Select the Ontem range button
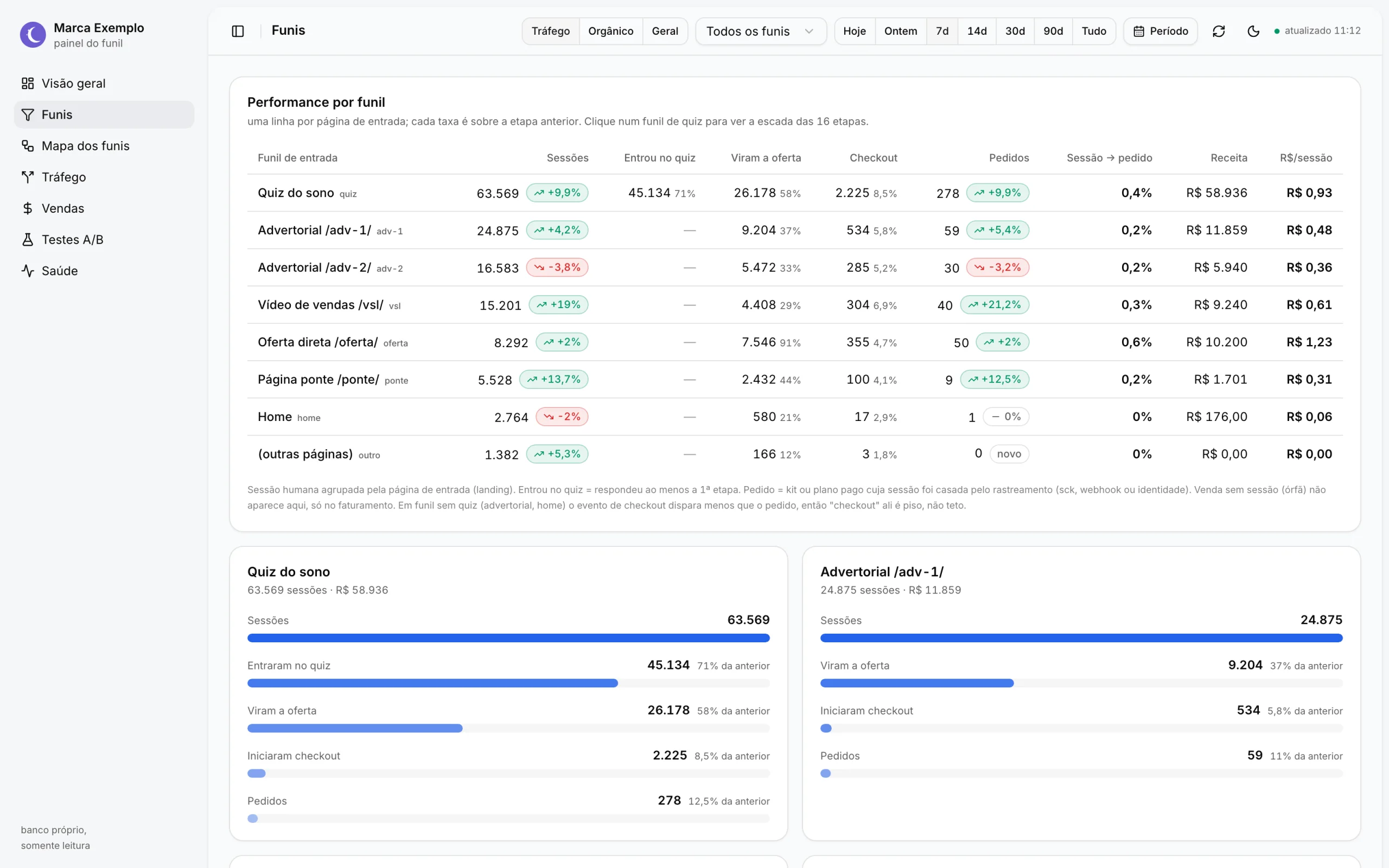This screenshot has height=868, width=1389. pyautogui.click(x=901, y=31)
